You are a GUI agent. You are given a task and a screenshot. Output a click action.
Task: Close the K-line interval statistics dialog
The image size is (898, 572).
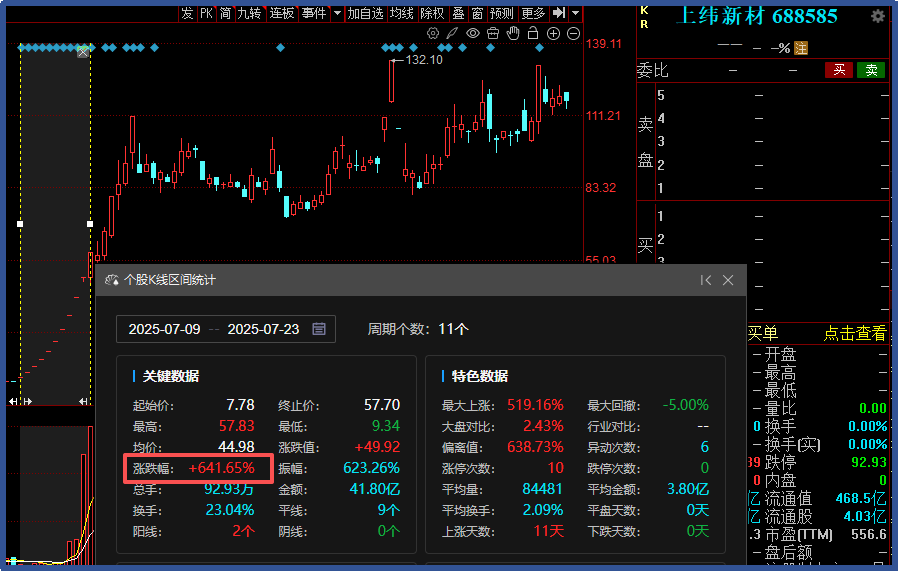point(728,281)
